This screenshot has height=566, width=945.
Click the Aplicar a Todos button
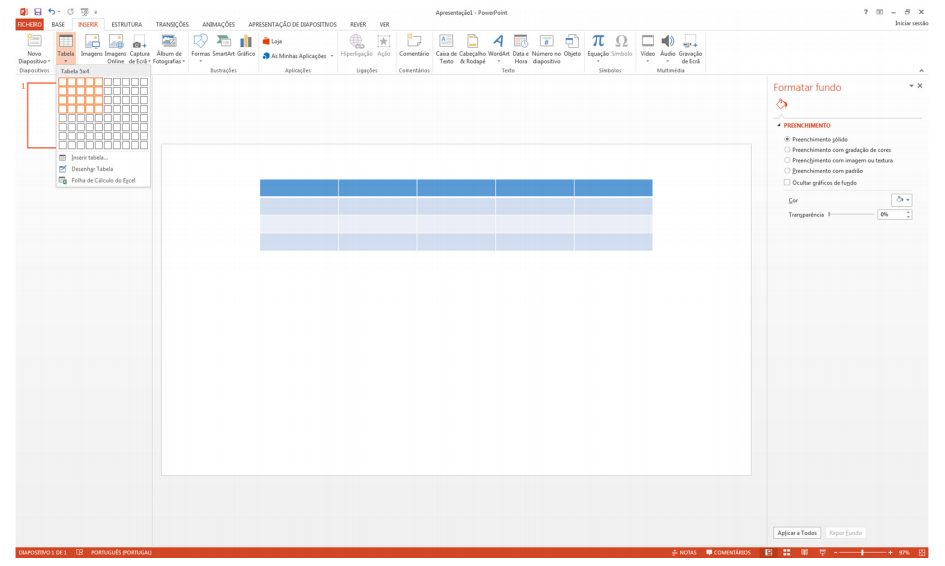tap(797, 533)
